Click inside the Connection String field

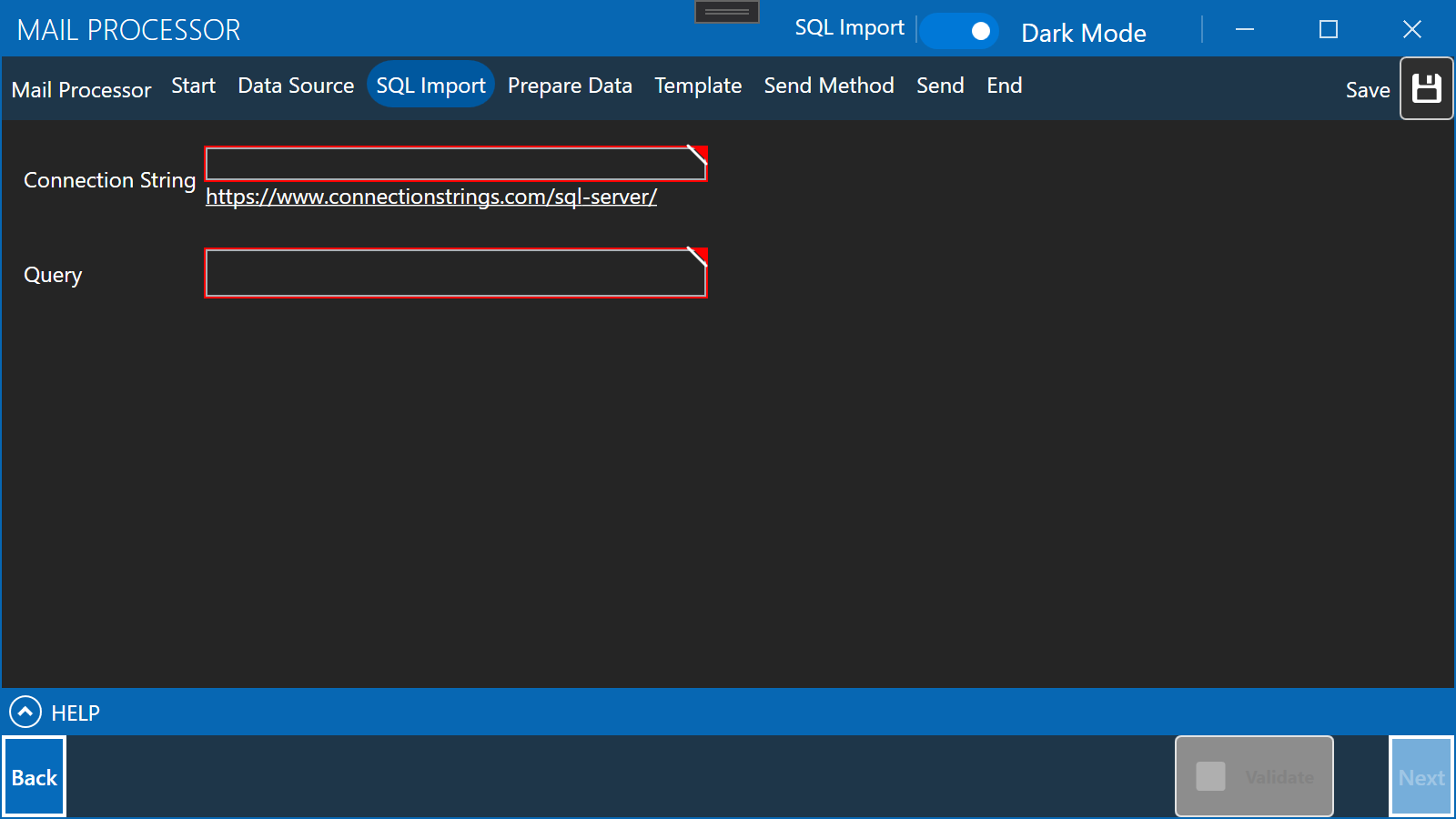click(x=455, y=164)
